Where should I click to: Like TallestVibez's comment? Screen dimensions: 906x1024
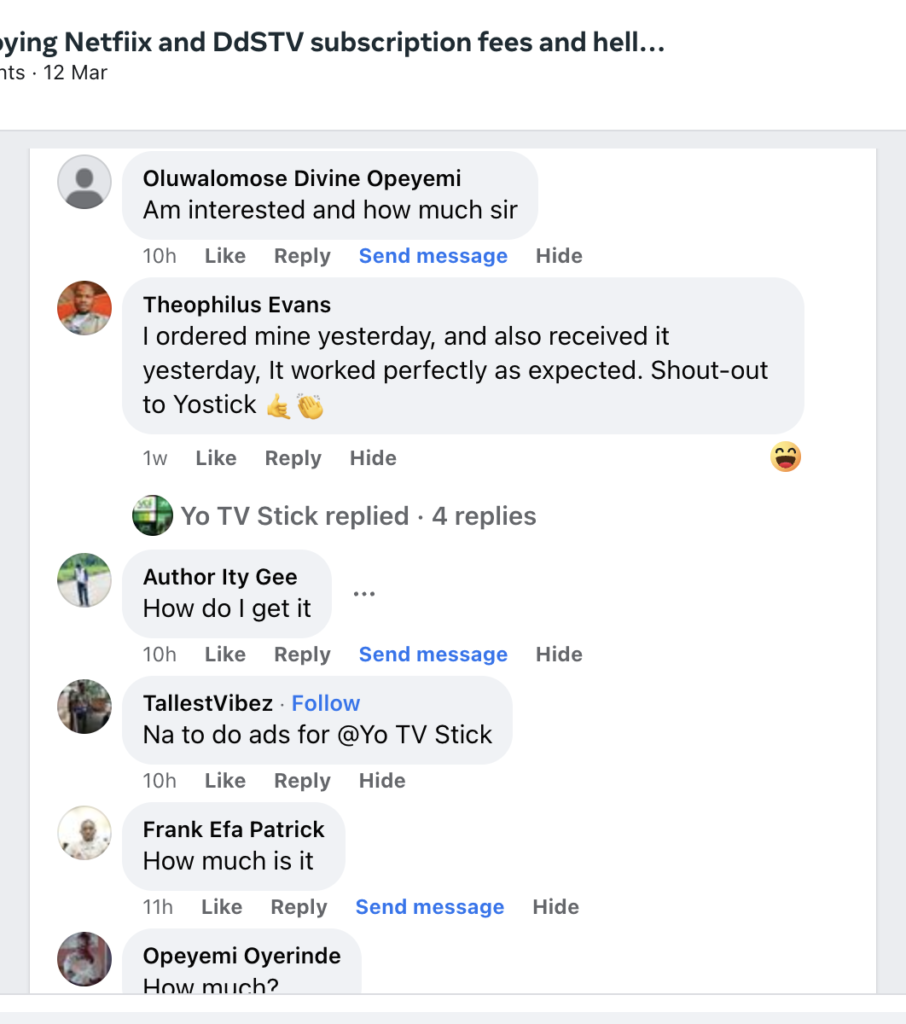tap(225, 781)
